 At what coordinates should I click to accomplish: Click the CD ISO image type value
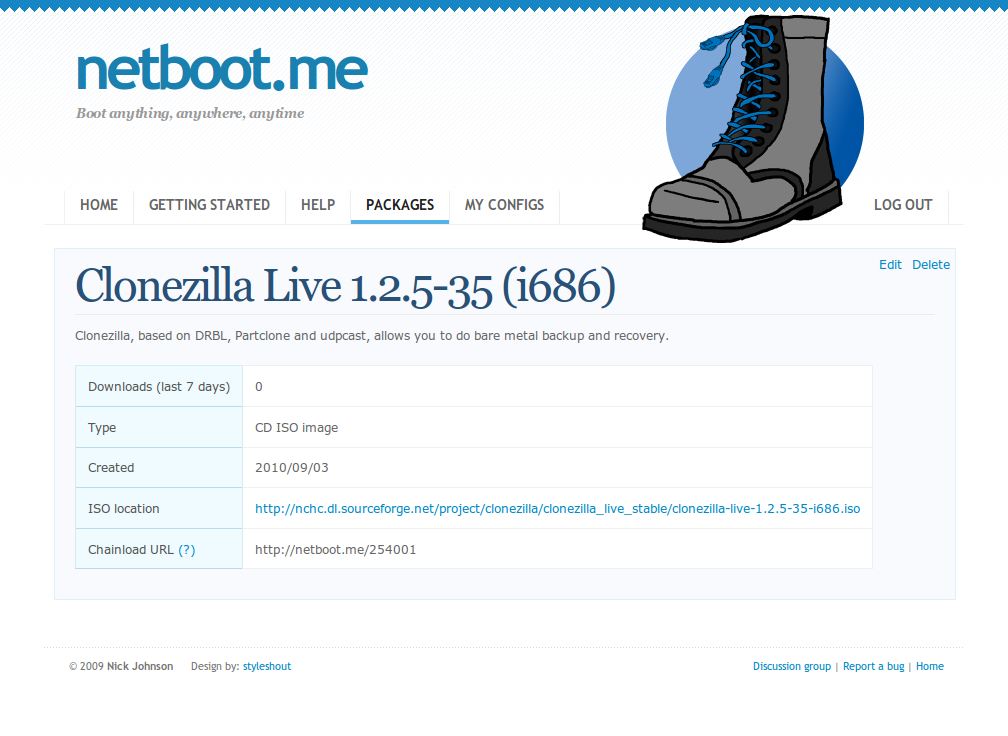(x=296, y=428)
